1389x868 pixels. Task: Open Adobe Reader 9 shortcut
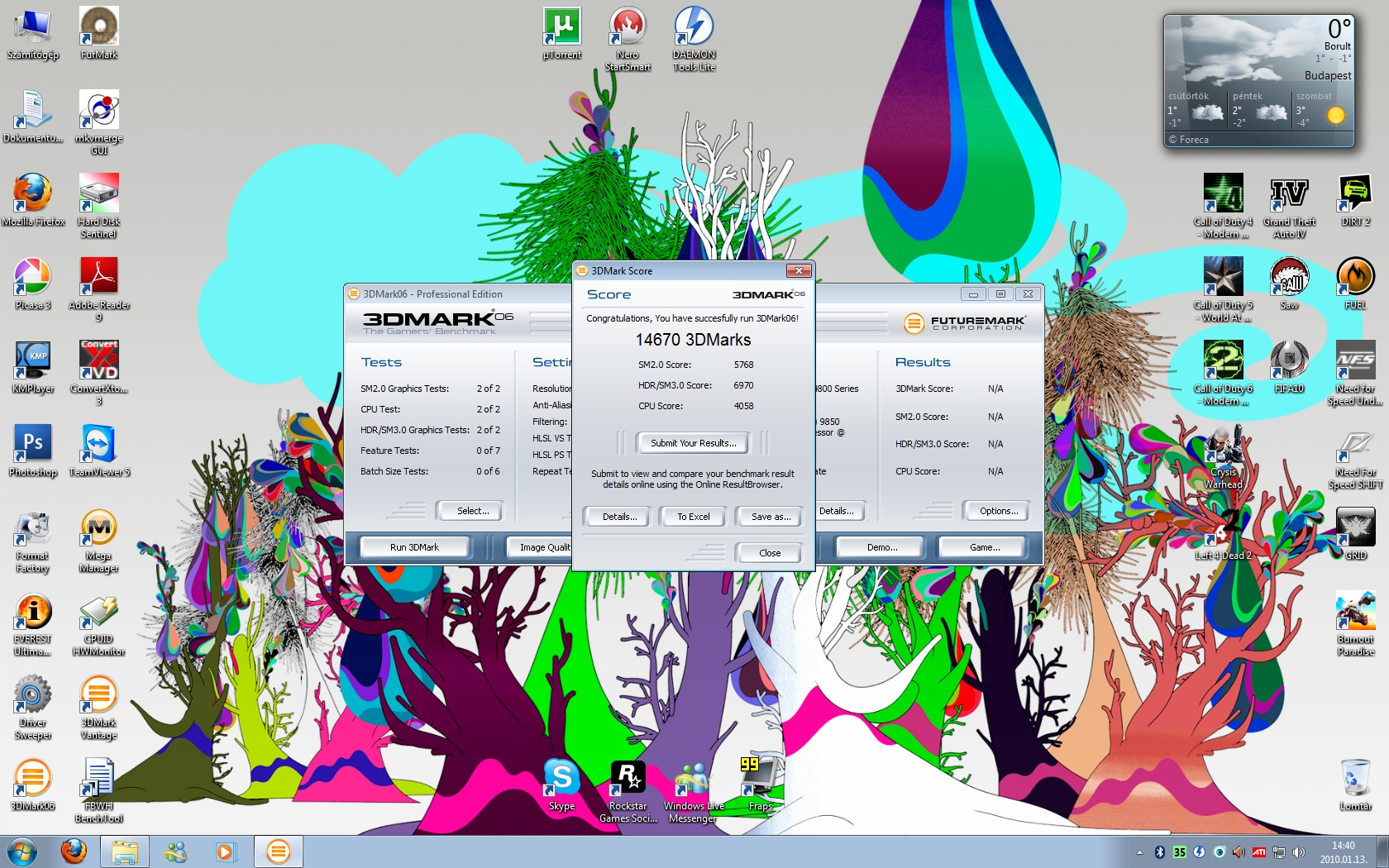99,289
